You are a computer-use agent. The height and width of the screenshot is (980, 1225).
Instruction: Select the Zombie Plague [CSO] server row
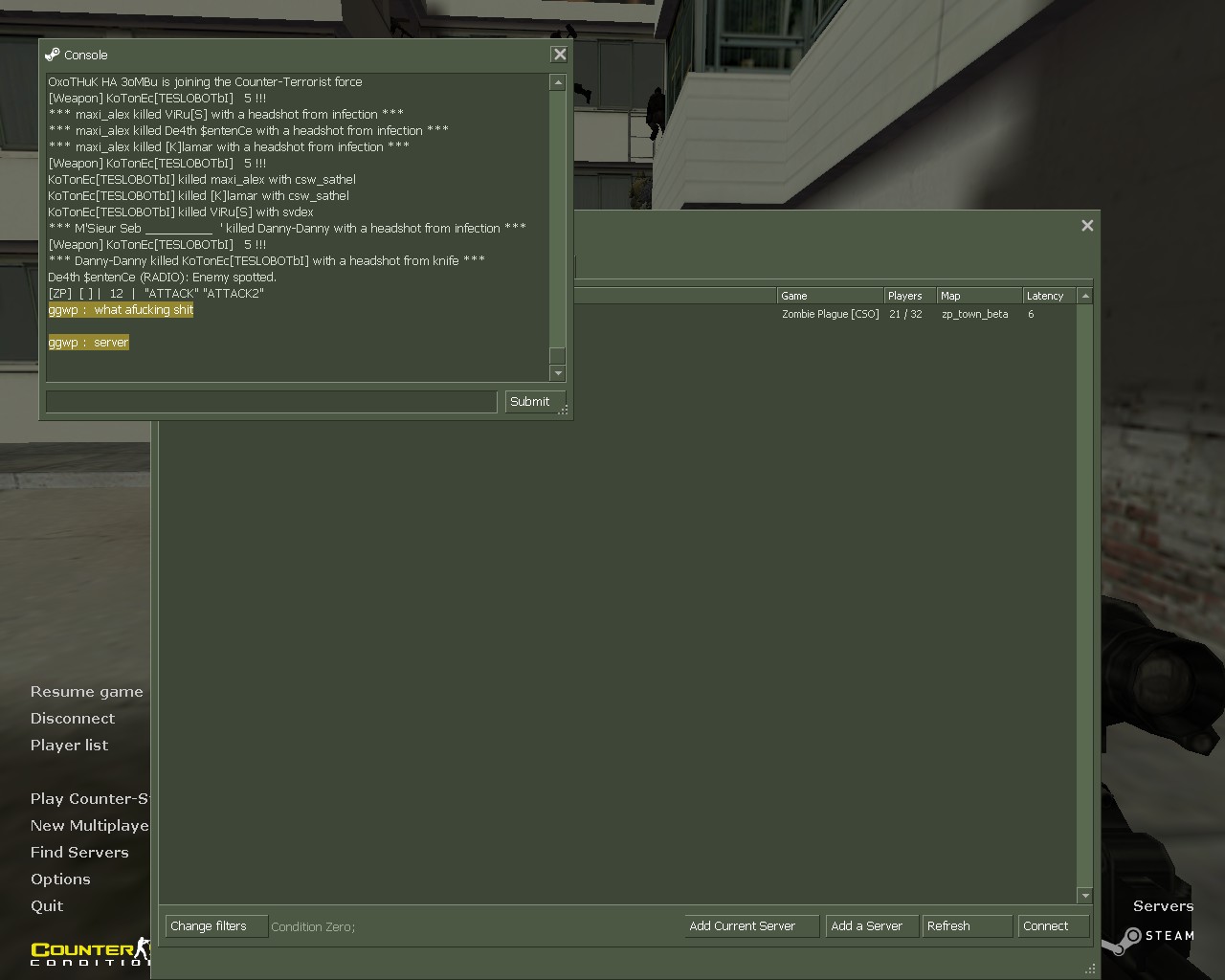click(x=830, y=314)
